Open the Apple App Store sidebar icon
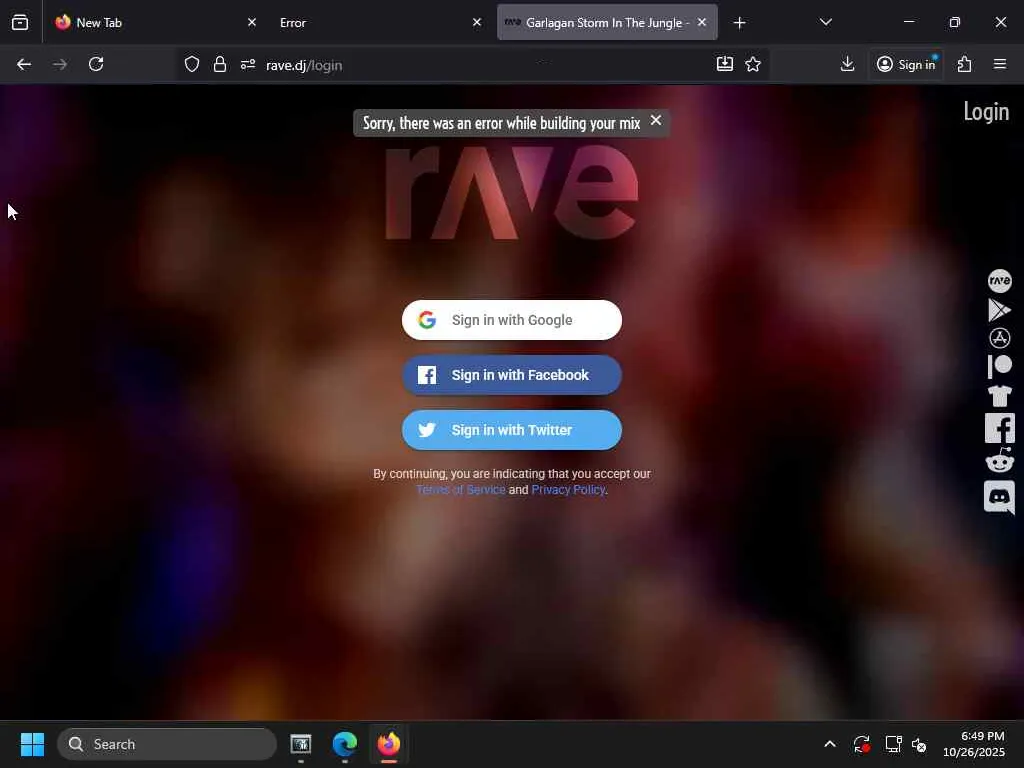 999,338
